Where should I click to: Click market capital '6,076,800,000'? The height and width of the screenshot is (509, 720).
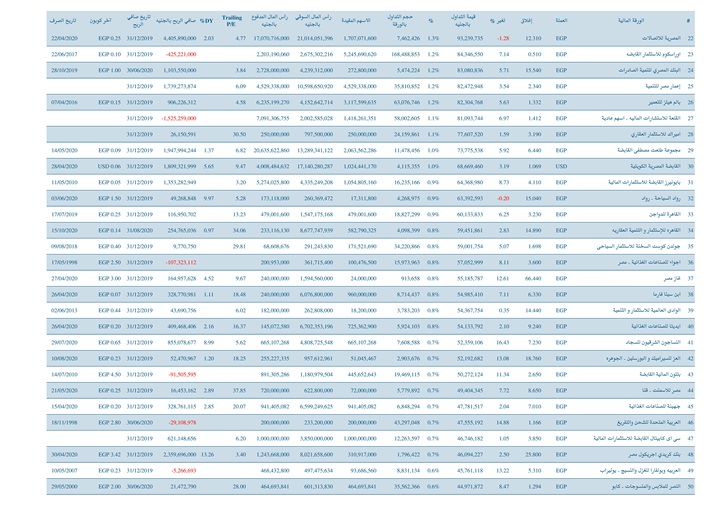(x=316, y=295)
